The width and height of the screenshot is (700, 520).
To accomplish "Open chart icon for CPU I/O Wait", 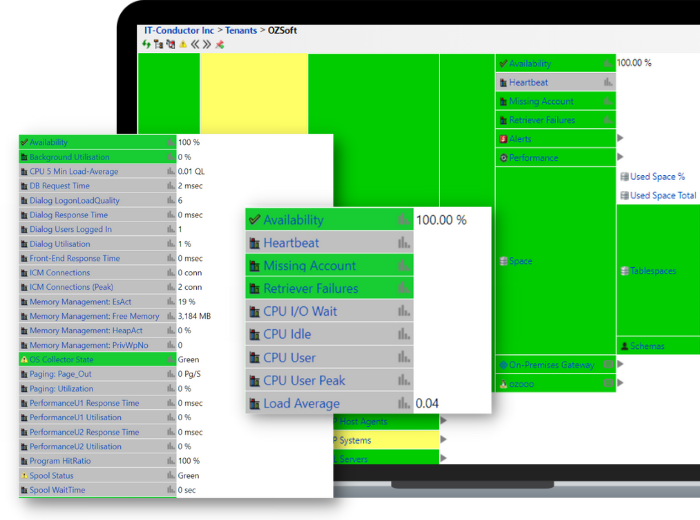I will [x=404, y=311].
